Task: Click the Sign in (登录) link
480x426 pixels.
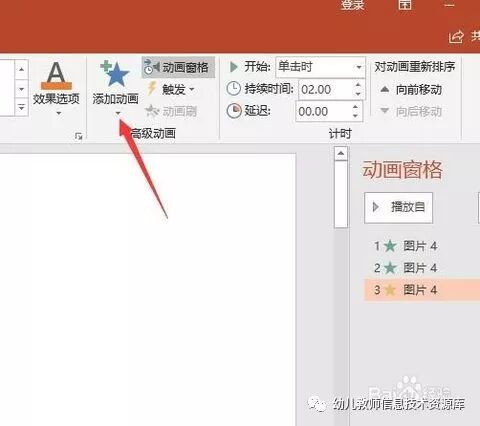Action: [352, 5]
